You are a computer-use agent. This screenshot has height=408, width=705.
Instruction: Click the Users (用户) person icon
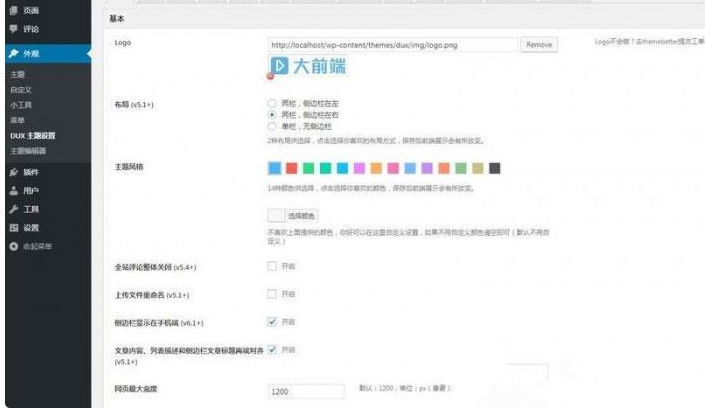point(13,190)
